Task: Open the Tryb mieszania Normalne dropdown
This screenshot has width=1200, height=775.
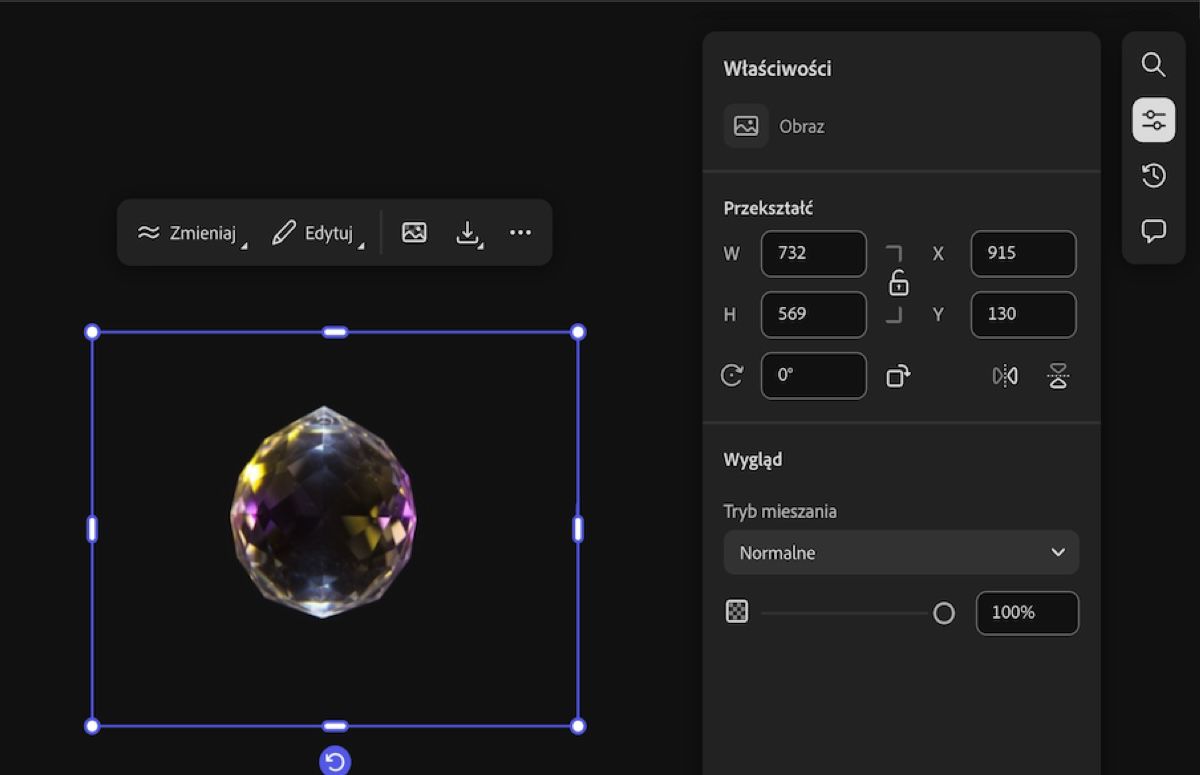Action: point(901,552)
